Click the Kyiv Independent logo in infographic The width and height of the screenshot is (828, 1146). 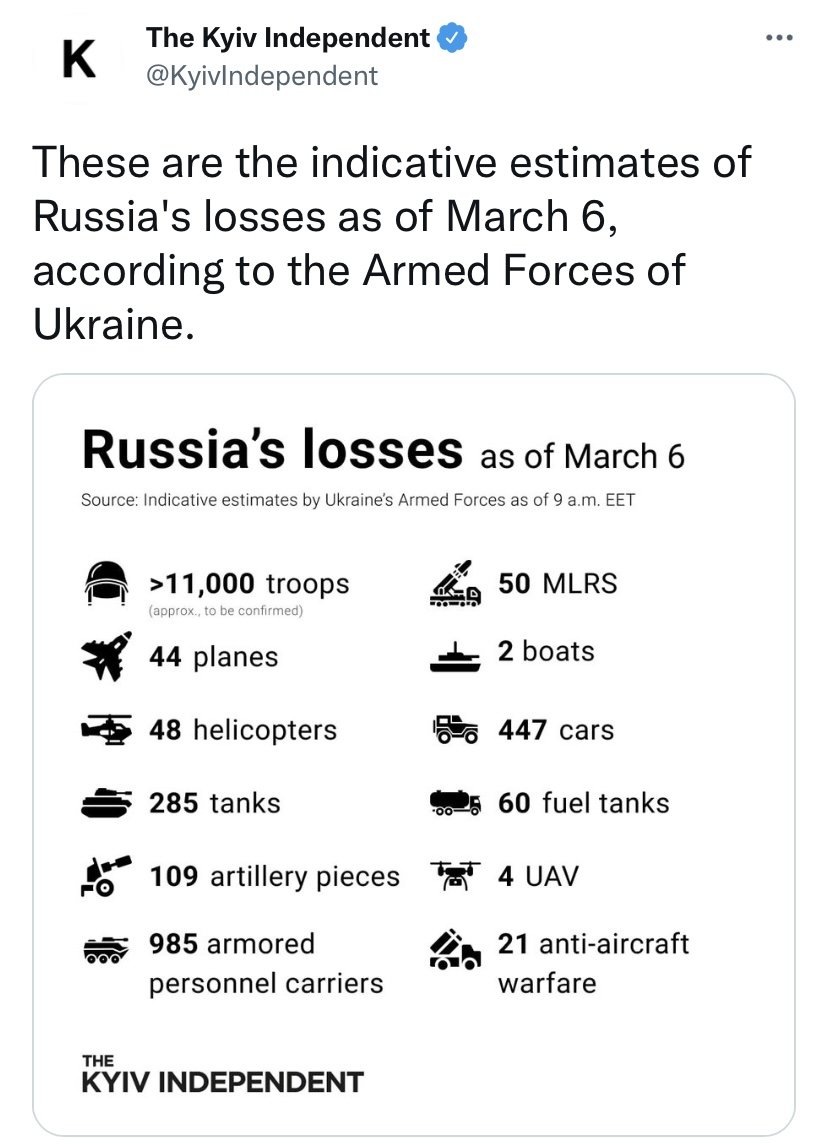pos(221,1075)
